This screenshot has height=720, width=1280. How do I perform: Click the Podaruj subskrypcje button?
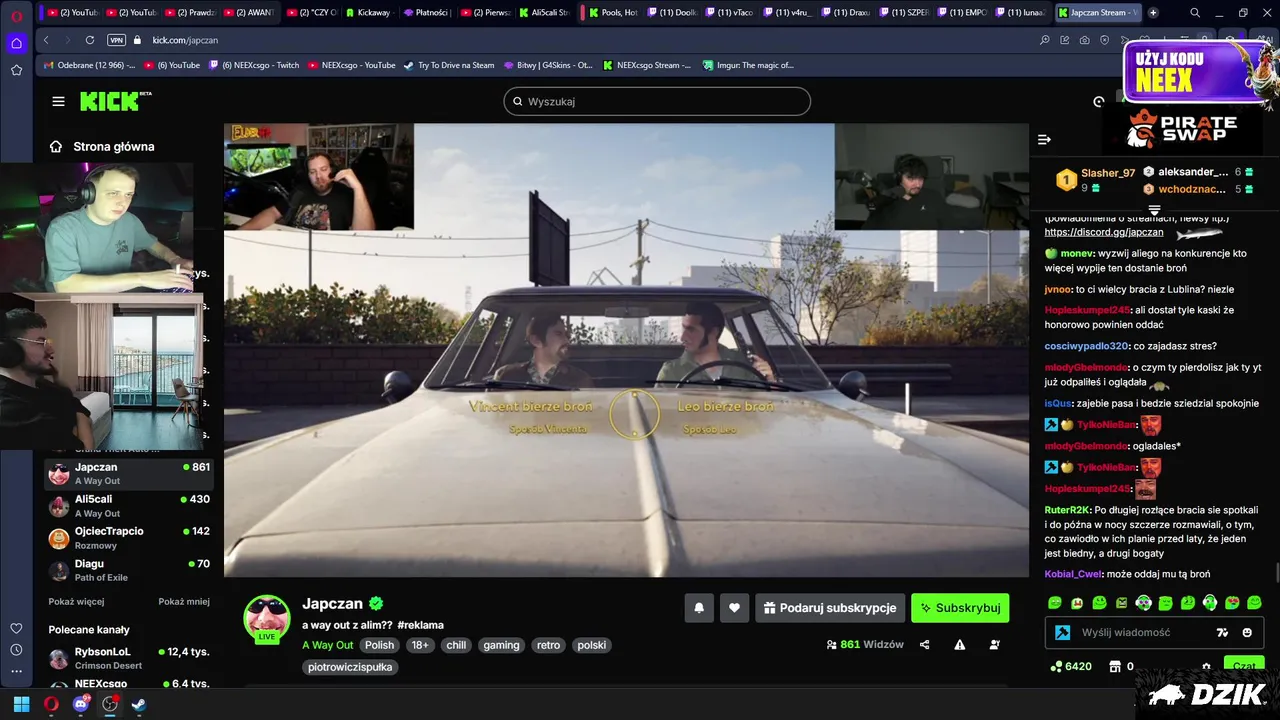[830, 608]
